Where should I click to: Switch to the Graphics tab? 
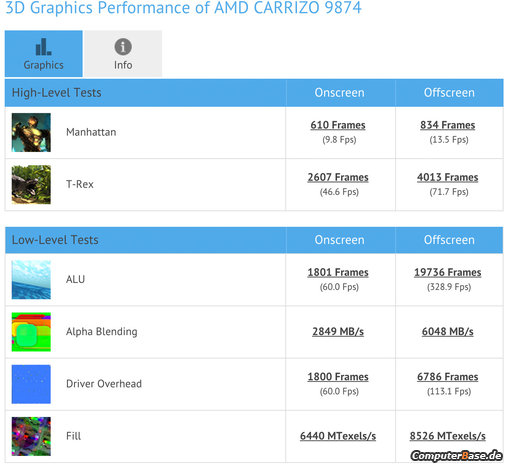(44, 54)
